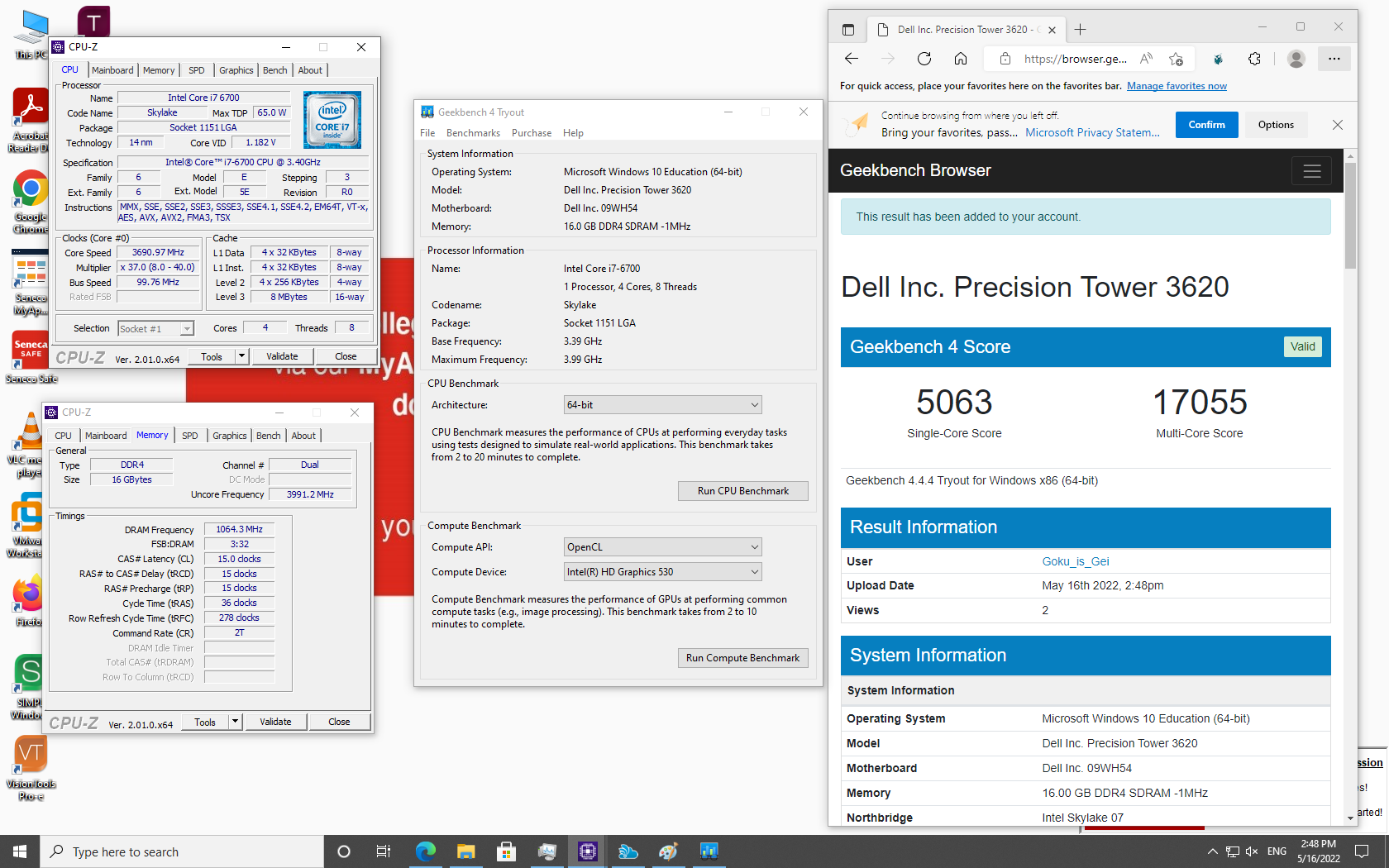Switch to About tab in lower CPU-Z
This screenshot has width=1389, height=868.
(303, 436)
